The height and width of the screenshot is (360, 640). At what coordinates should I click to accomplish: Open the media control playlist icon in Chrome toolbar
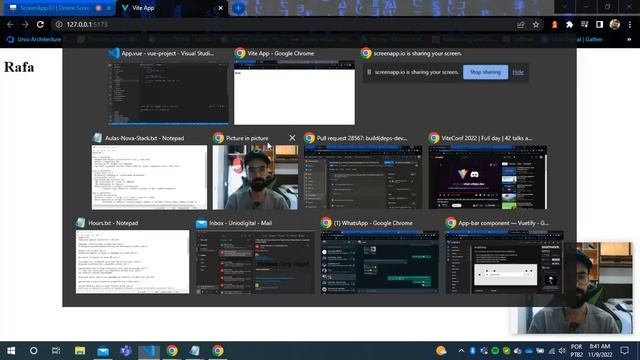584,24
